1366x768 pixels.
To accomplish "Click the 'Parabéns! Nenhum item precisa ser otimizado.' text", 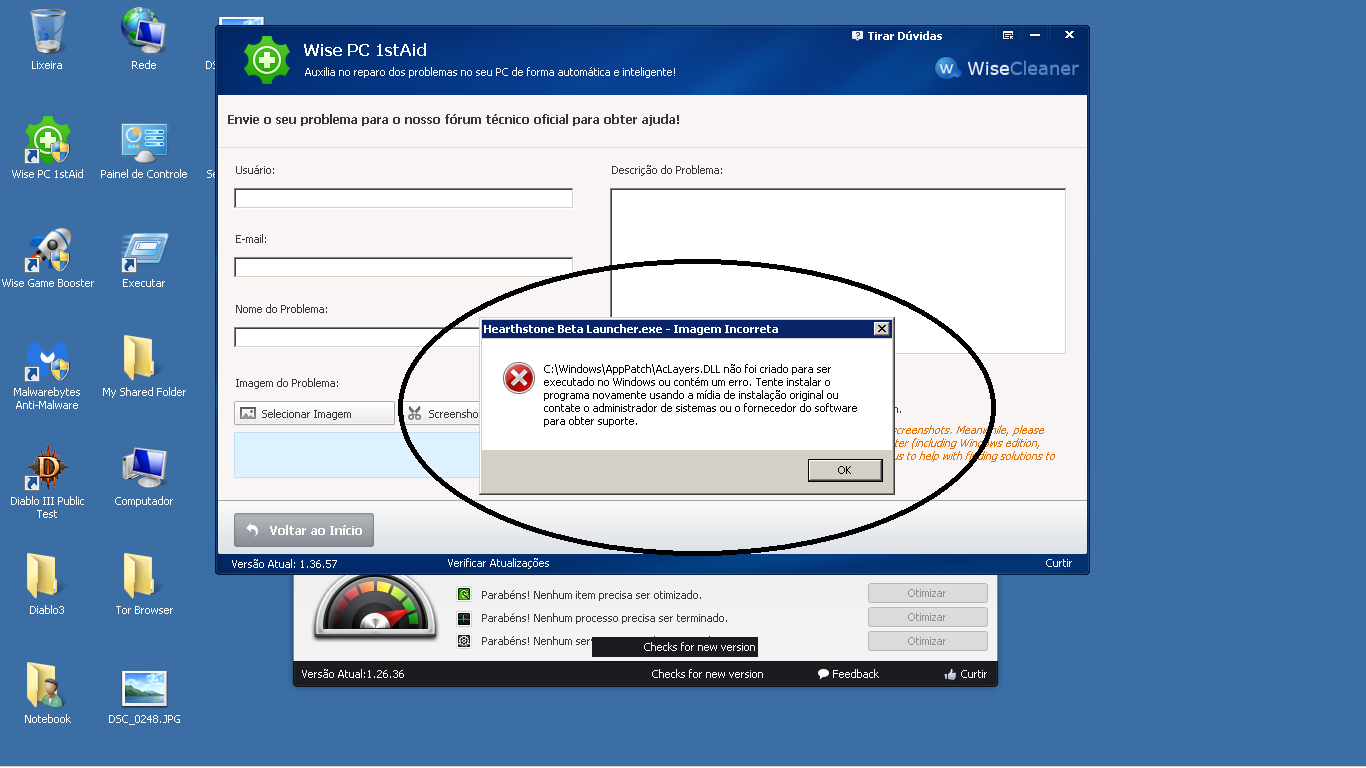I will 591,595.
